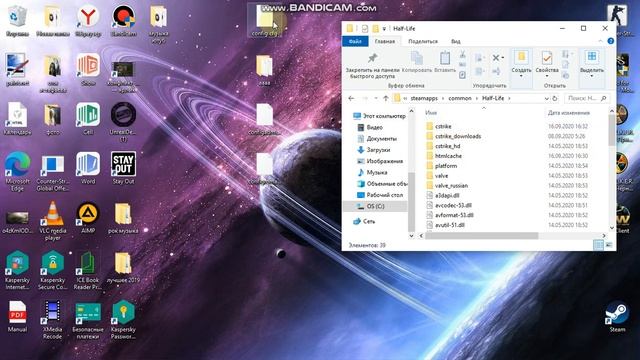
Task: Launch the Stay Out game shortcut
Action: (123, 168)
